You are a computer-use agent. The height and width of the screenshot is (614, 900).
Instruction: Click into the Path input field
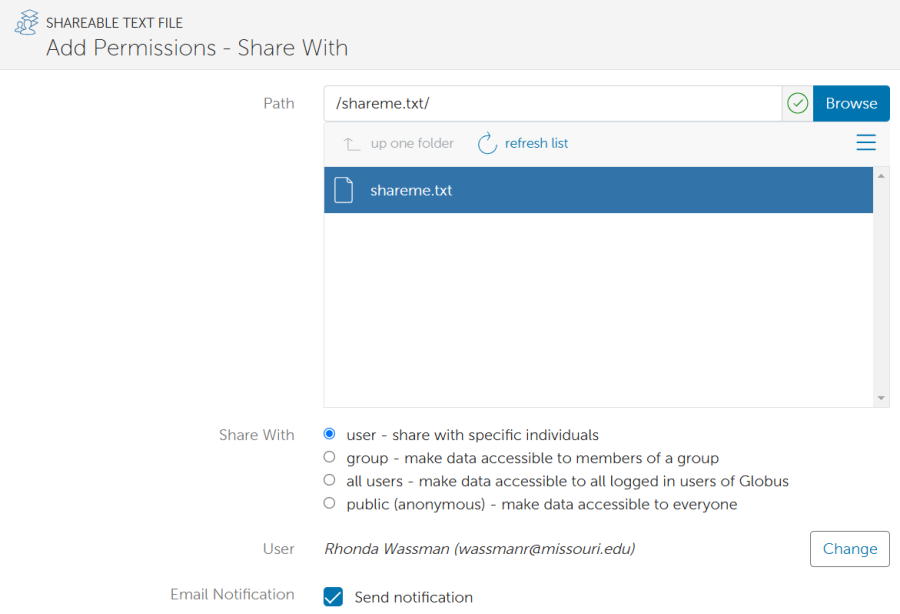pyautogui.click(x=552, y=103)
